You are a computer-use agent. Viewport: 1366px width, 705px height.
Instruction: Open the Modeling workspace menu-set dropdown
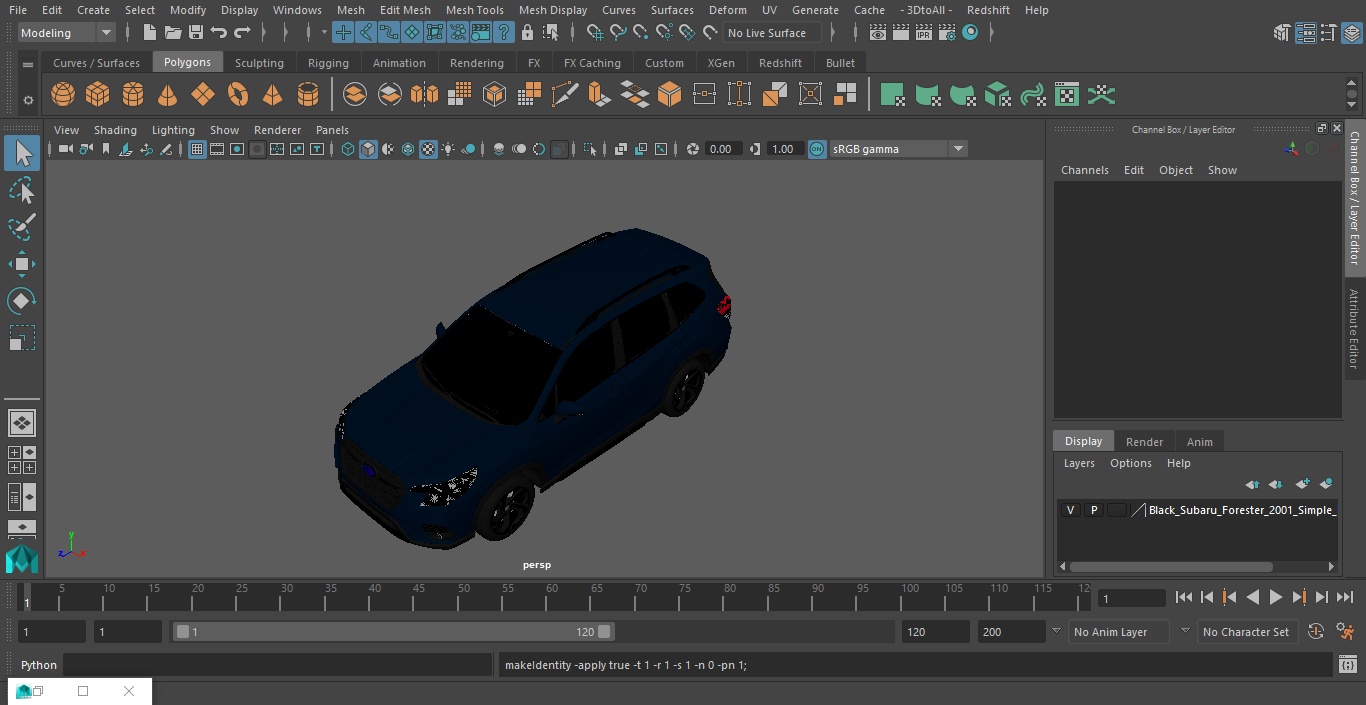pyautogui.click(x=67, y=33)
